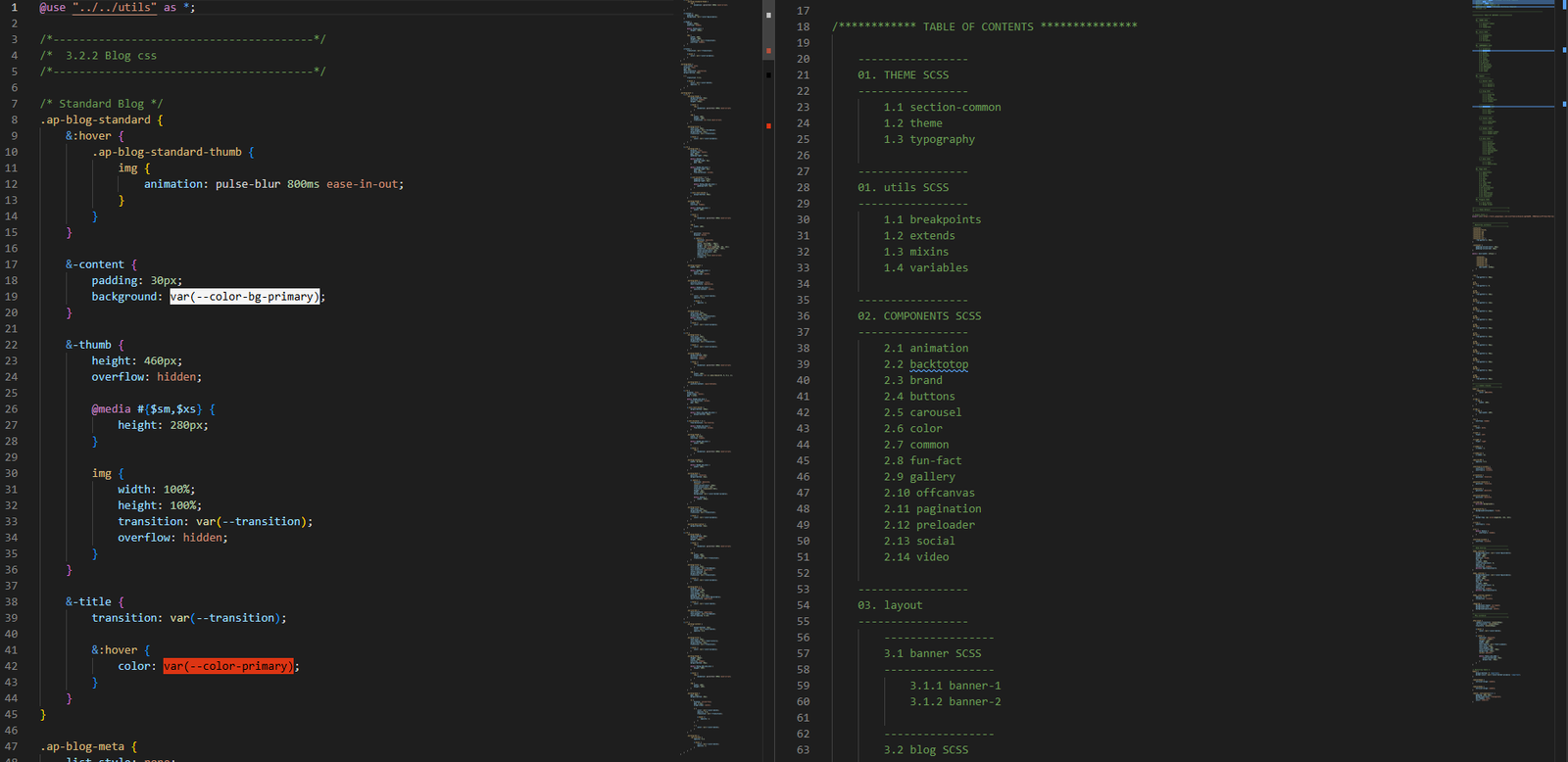This screenshot has height=762, width=1568.
Task: Click the "animation: pulse-blur 800ms ease-in-out;" line
Action: click(x=274, y=183)
